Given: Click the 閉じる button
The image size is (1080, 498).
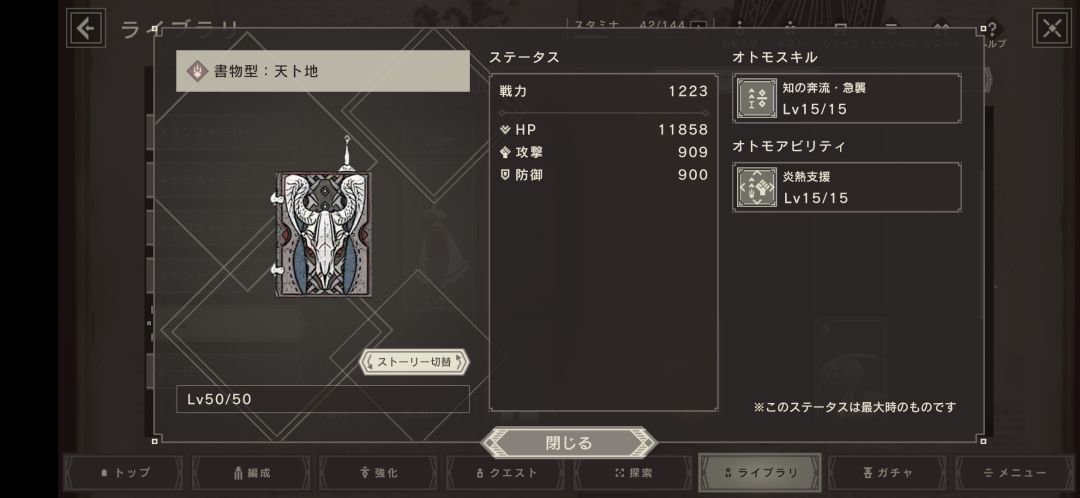Looking at the screenshot, I should (x=569, y=443).
